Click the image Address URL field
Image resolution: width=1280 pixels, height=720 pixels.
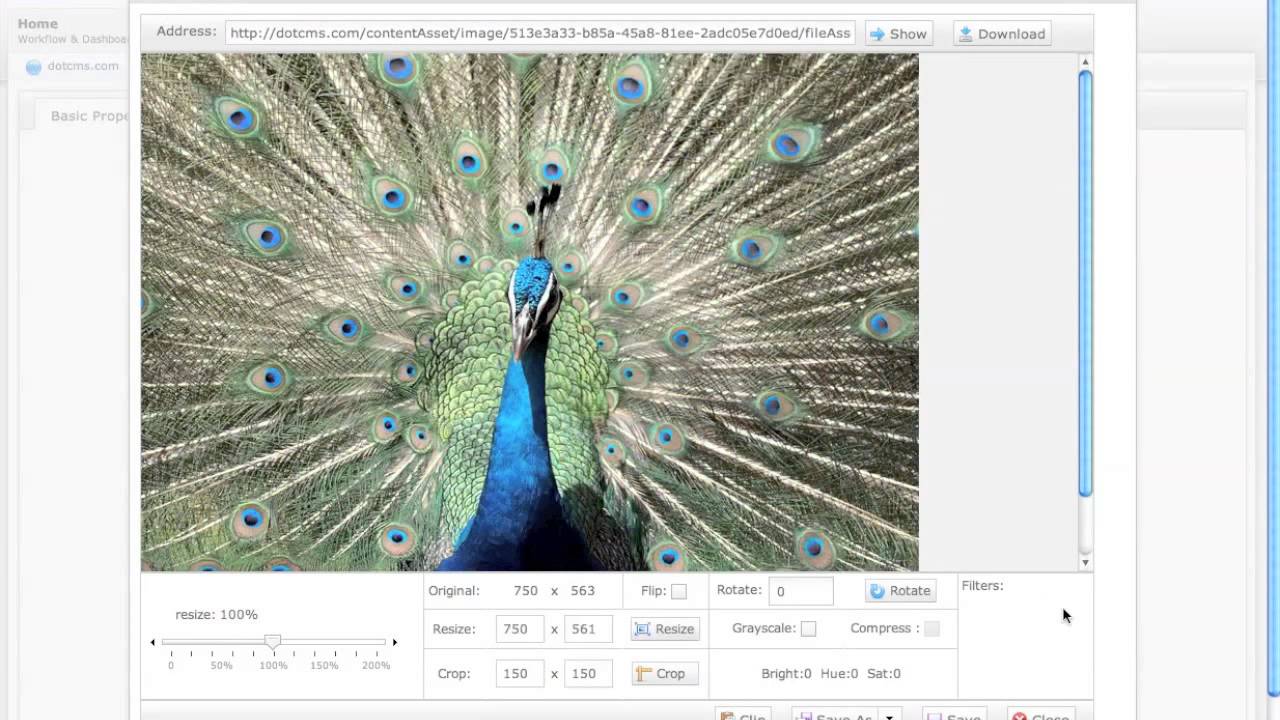[x=540, y=33]
